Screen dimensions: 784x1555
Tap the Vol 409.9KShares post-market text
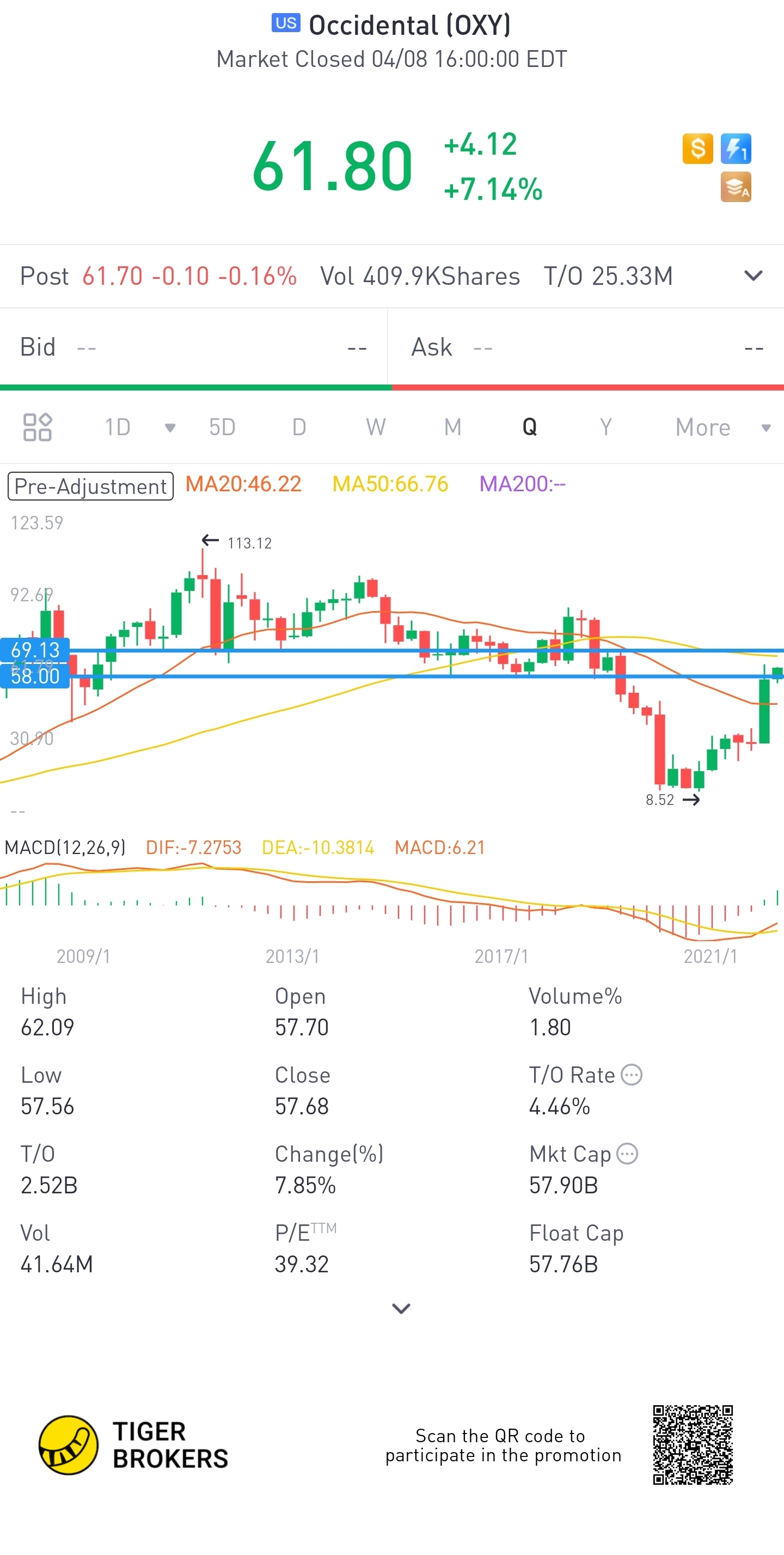pos(420,276)
